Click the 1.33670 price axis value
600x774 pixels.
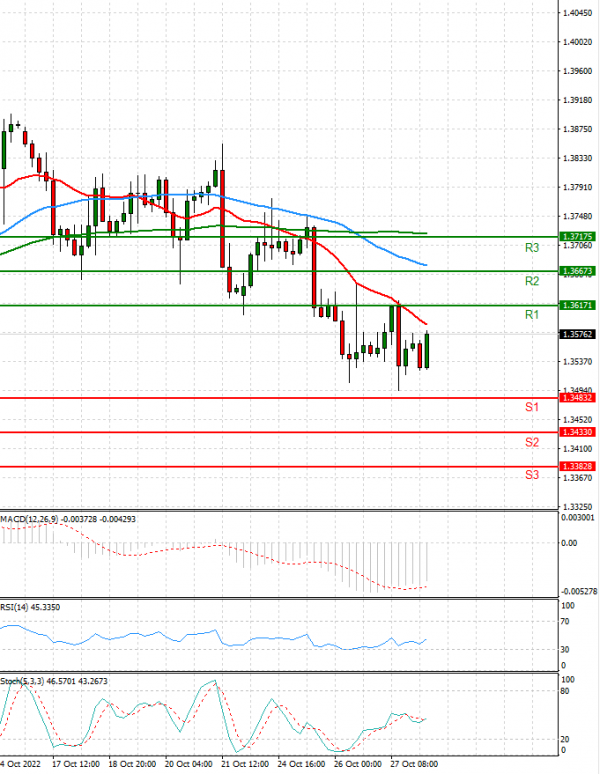[x=577, y=478]
